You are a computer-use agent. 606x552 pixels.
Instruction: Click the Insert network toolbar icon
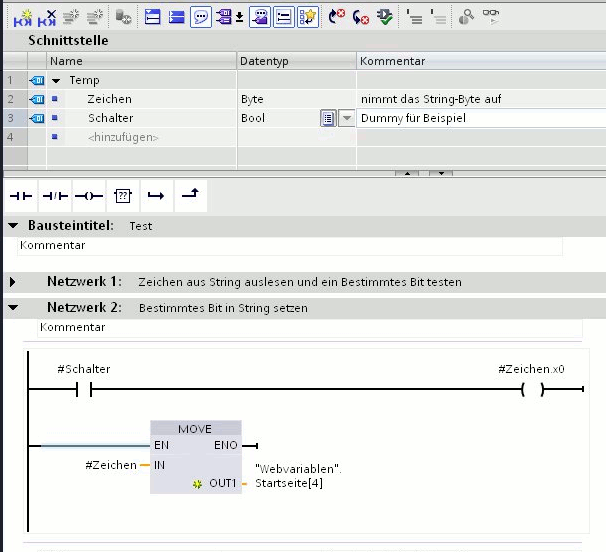pyautogui.click(x=22, y=18)
